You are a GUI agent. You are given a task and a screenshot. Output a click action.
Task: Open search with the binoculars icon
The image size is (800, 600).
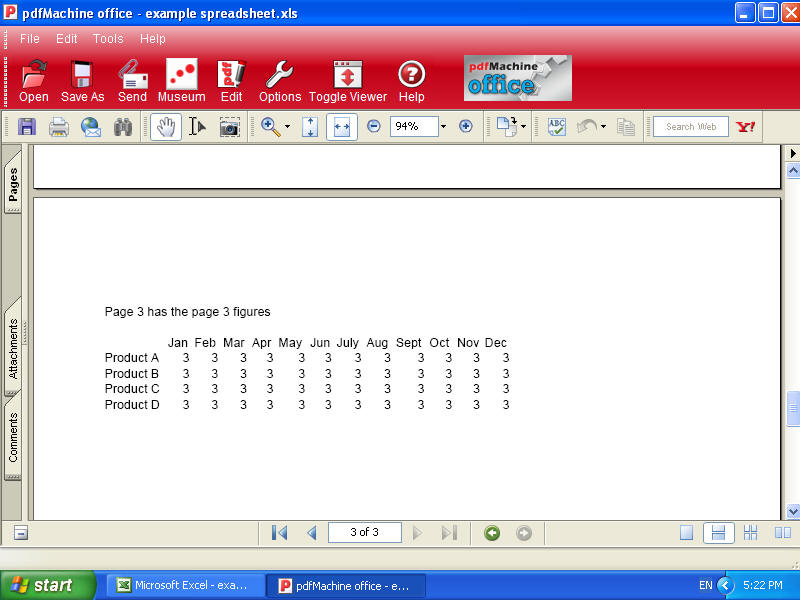pos(123,127)
